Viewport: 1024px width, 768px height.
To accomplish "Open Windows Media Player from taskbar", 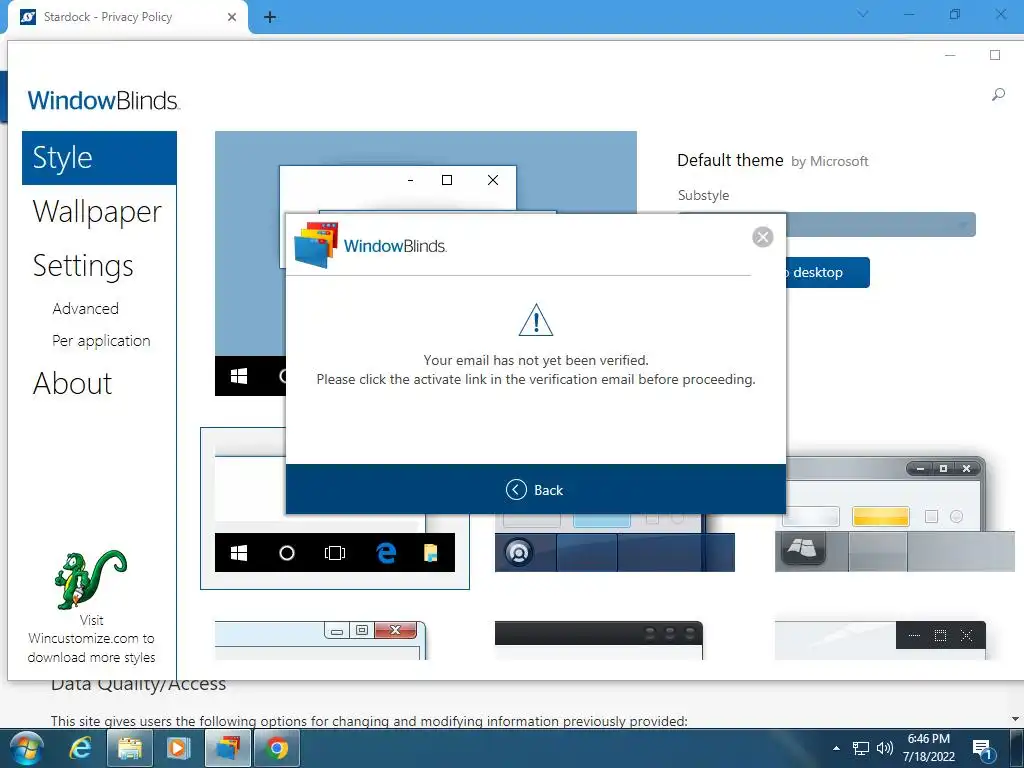I will [x=178, y=748].
